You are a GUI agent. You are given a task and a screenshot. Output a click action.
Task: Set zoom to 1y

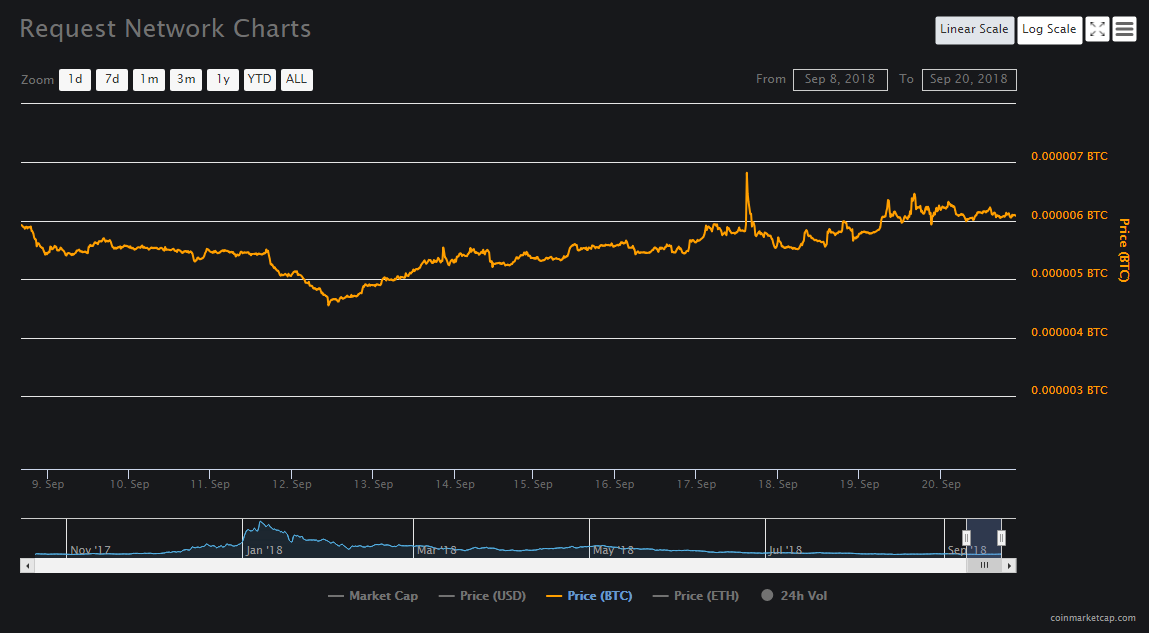[x=223, y=79]
